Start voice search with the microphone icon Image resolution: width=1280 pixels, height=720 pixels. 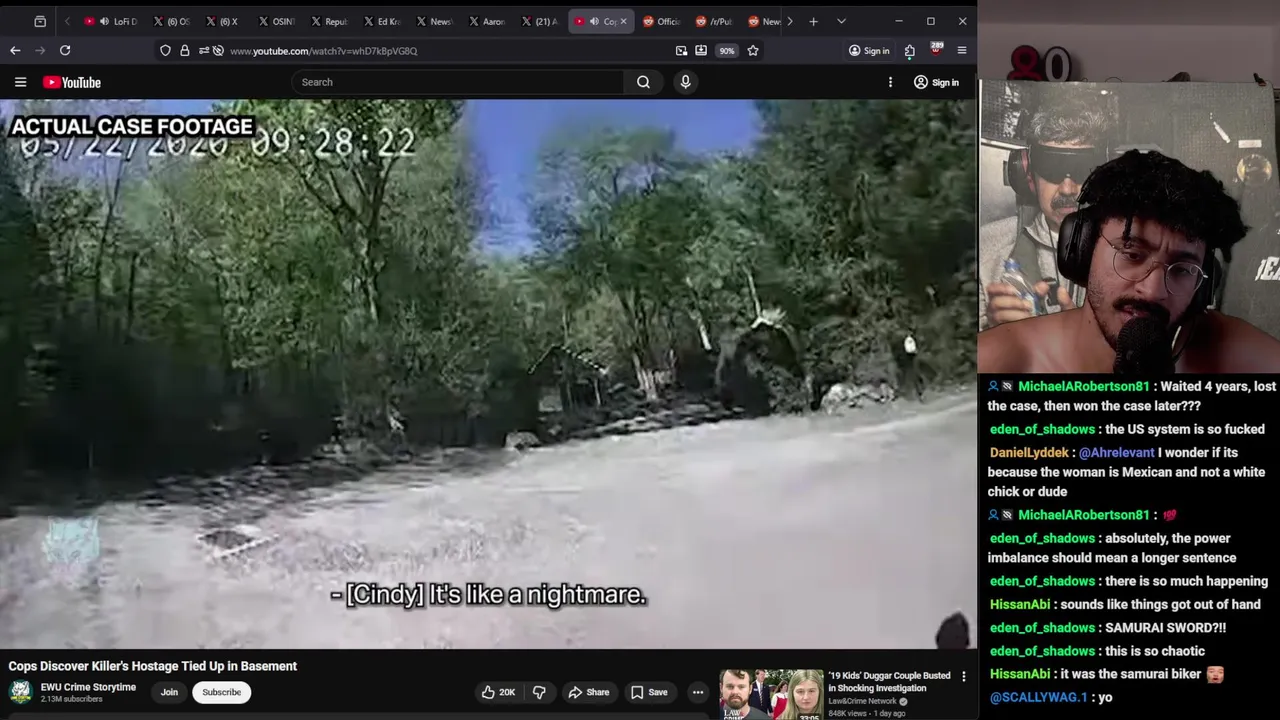click(x=685, y=82)
